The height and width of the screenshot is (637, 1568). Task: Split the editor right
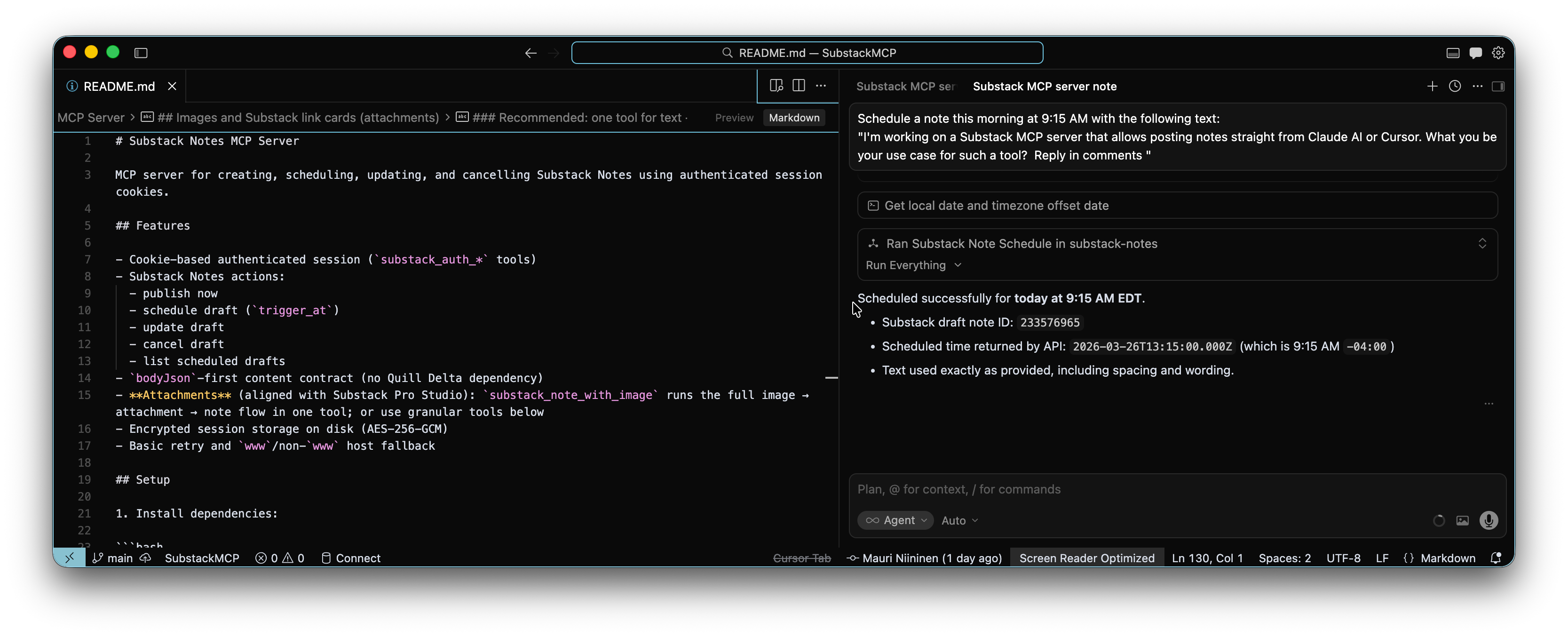pos(799,86)
